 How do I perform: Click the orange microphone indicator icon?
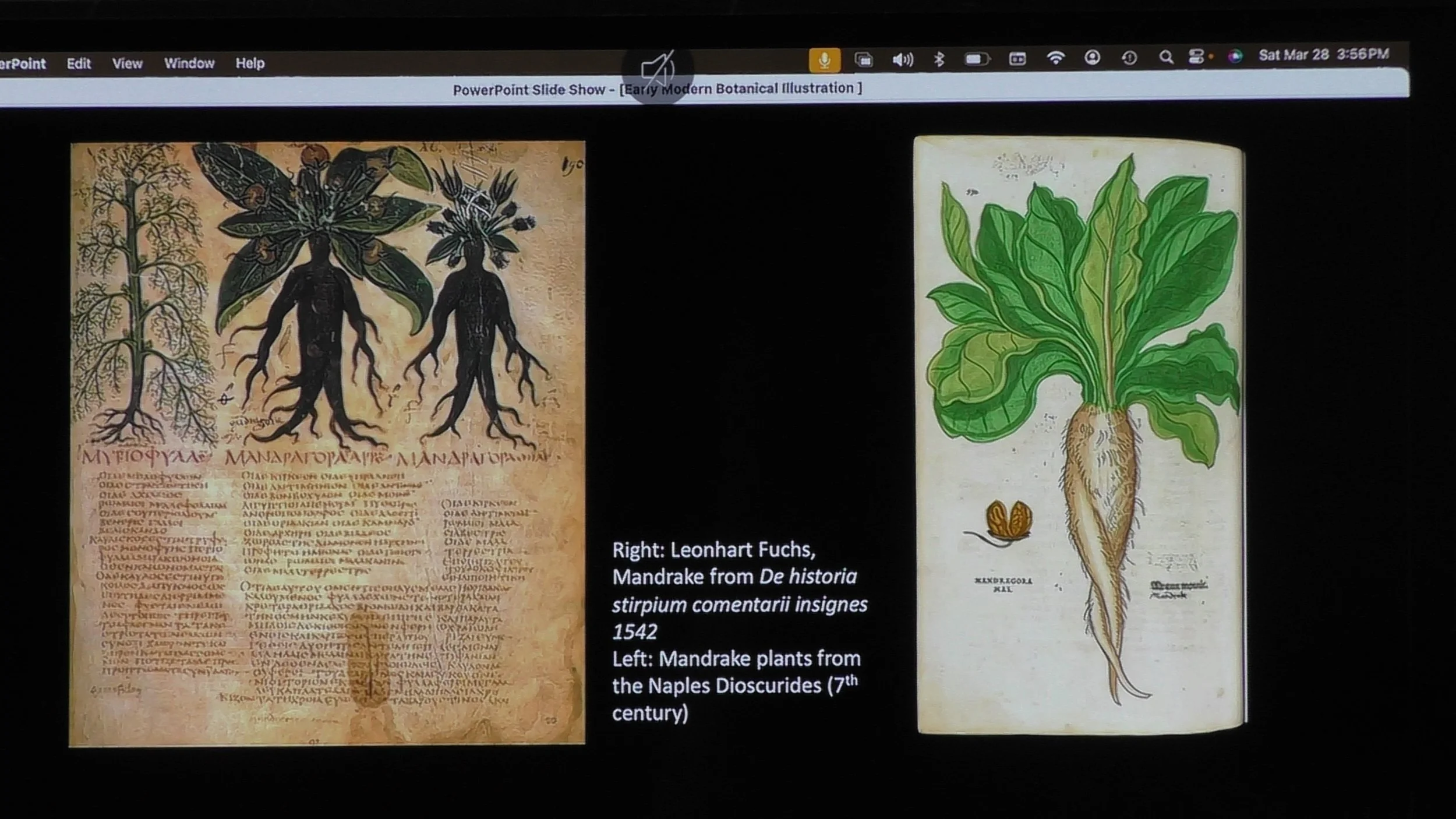[x=824, y=60]
